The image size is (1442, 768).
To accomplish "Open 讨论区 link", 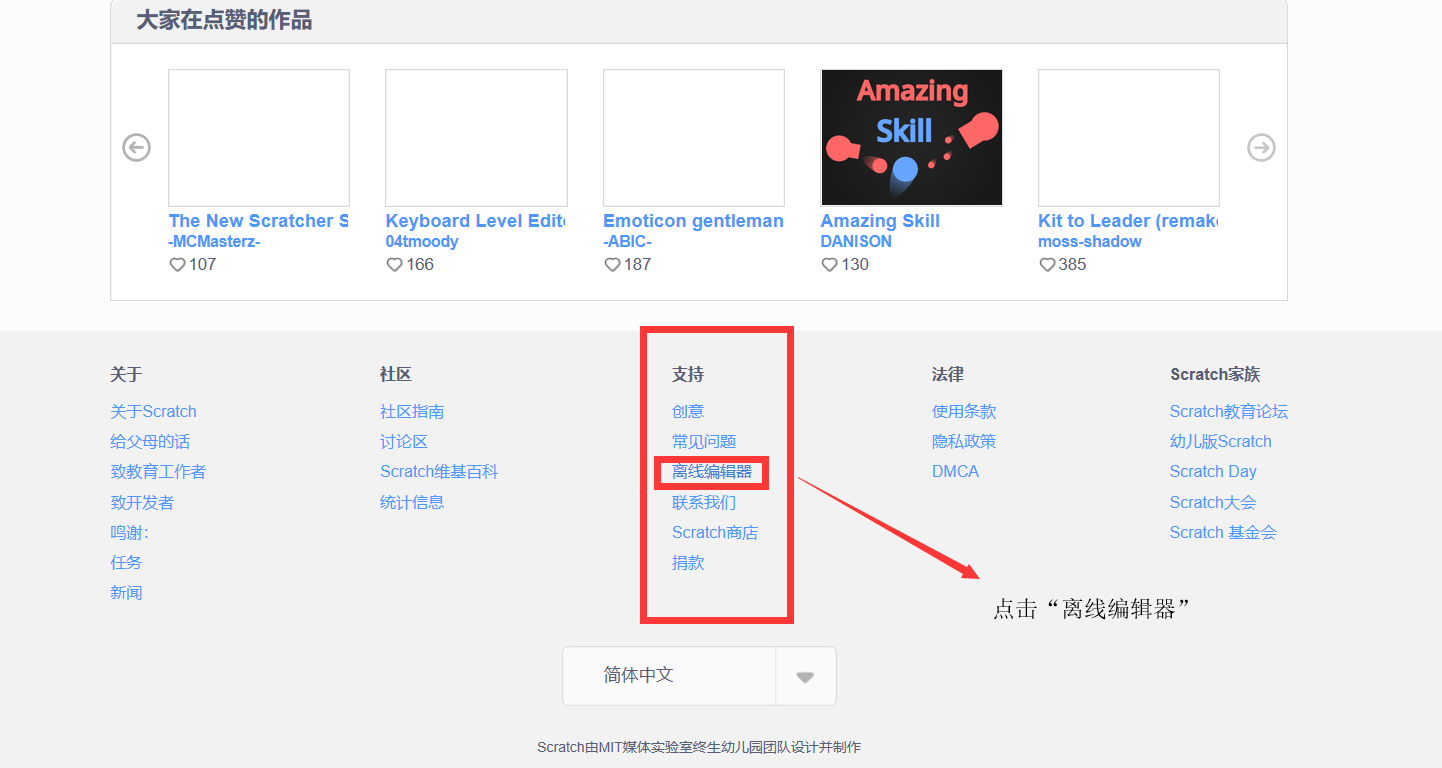I will click(x=404, y=442).
